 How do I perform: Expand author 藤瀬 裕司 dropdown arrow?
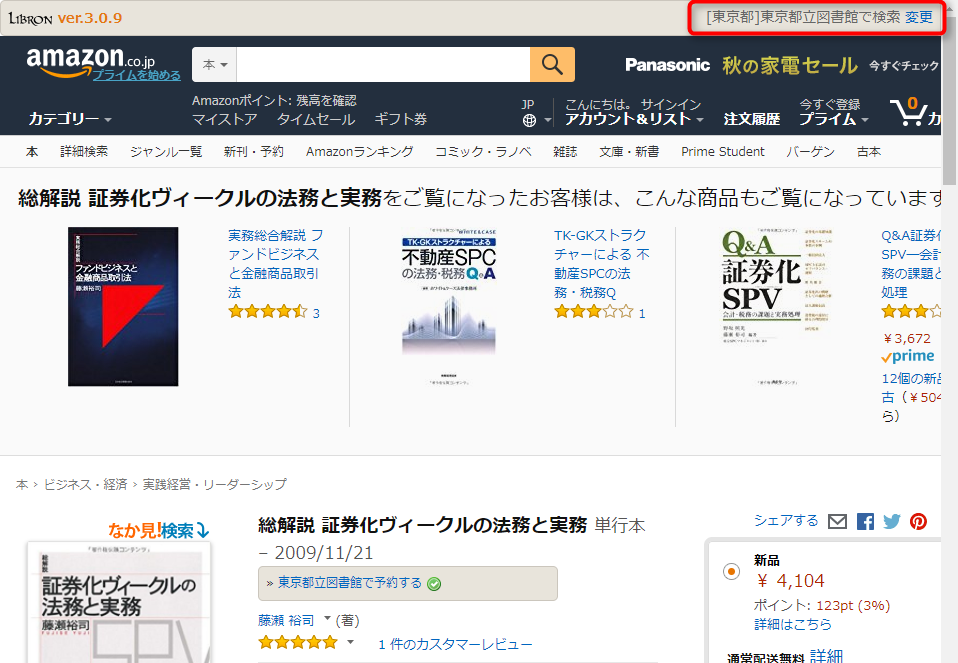(327, 619)
